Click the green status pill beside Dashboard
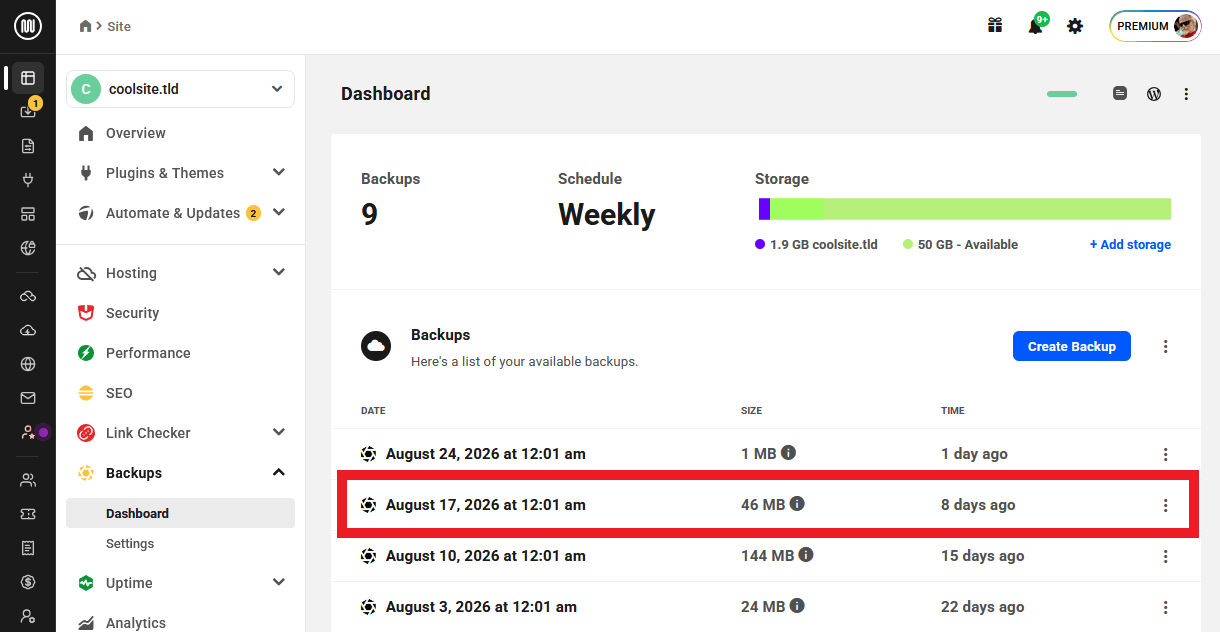 click(1062, 94)
